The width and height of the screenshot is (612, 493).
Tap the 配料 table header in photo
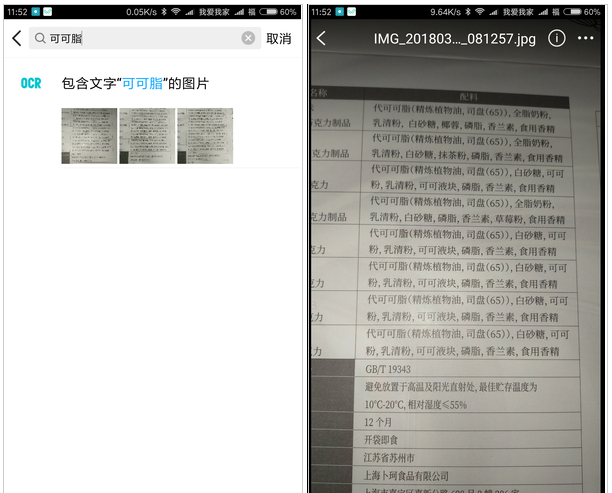468,97
